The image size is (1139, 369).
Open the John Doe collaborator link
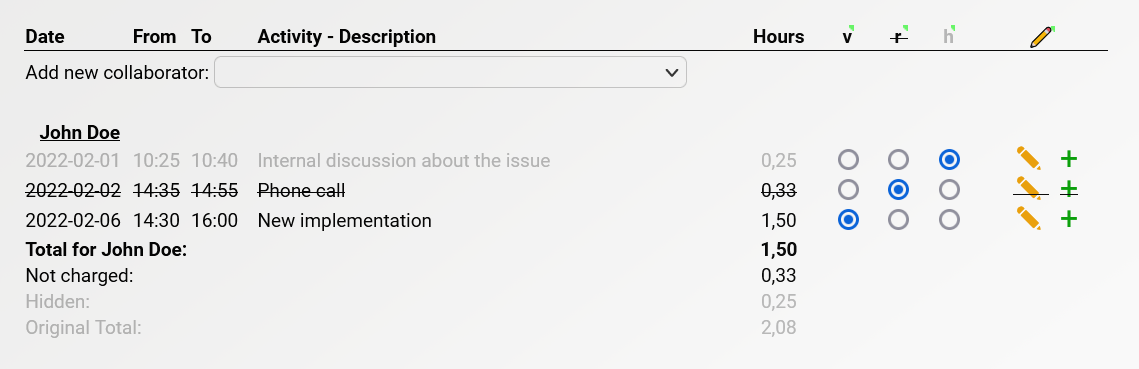tap(80, 133)
